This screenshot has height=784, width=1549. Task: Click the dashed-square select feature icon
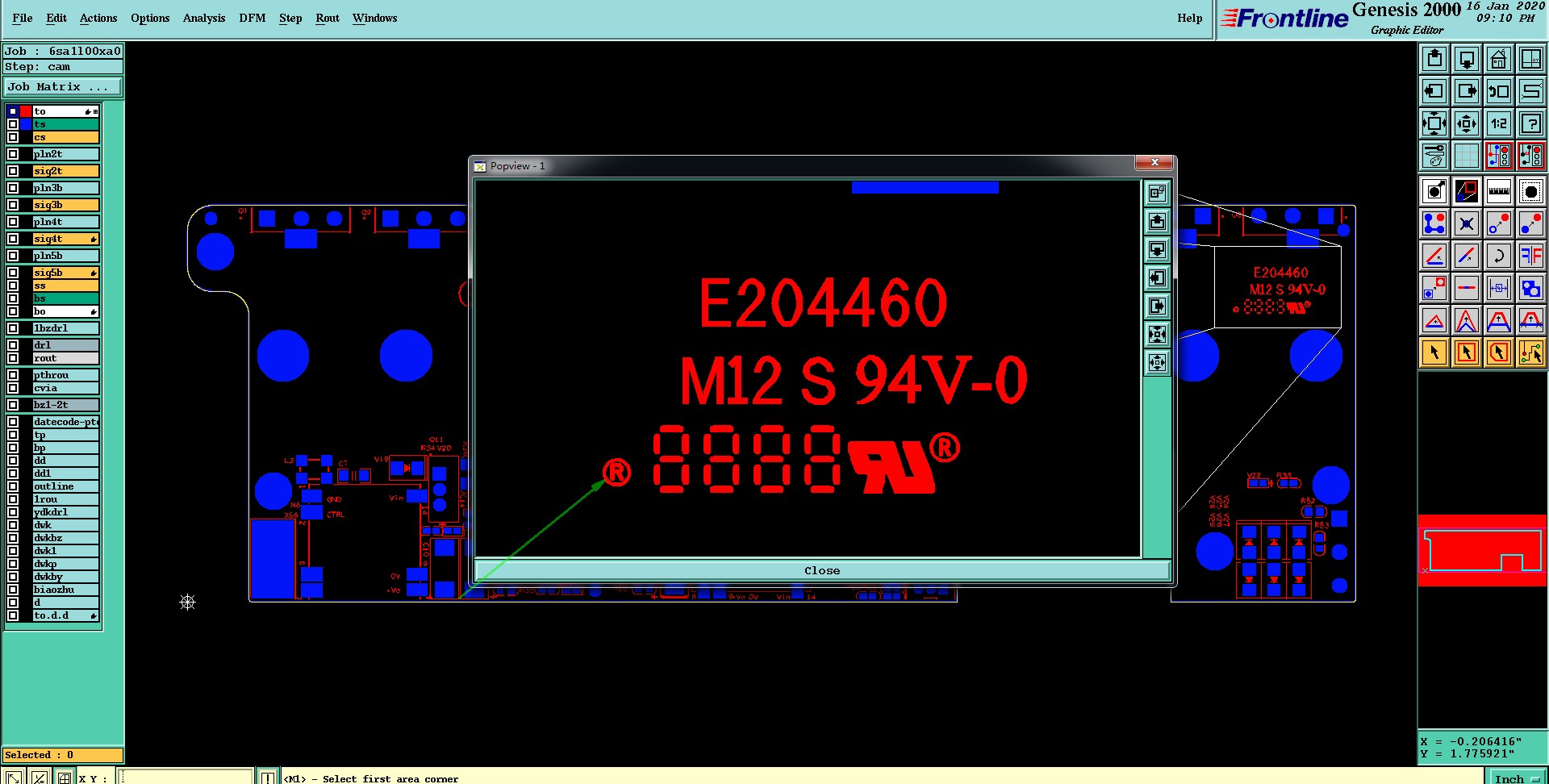(1531, 191)
